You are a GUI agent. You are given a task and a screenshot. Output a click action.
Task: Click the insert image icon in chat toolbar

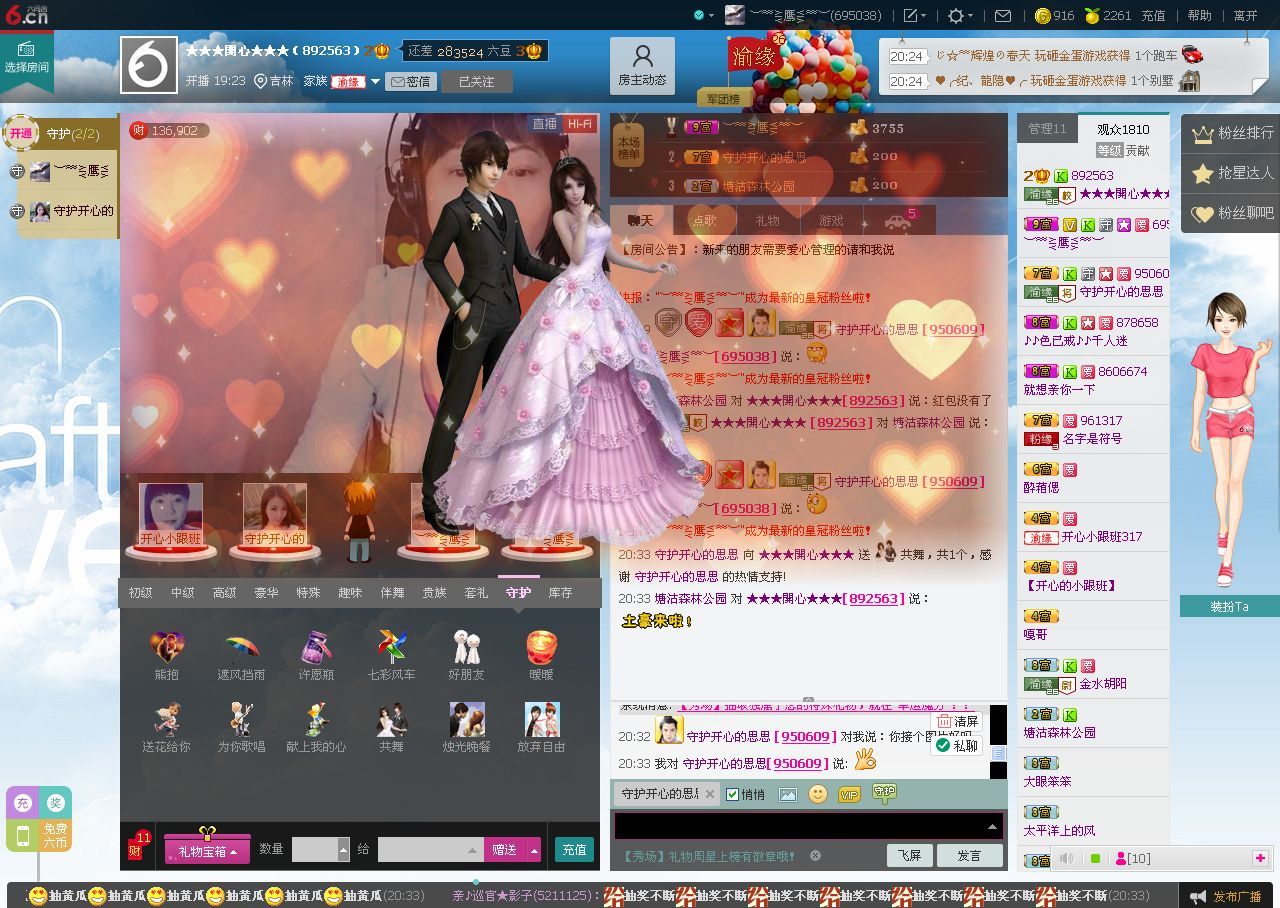(x=788, y=794)
